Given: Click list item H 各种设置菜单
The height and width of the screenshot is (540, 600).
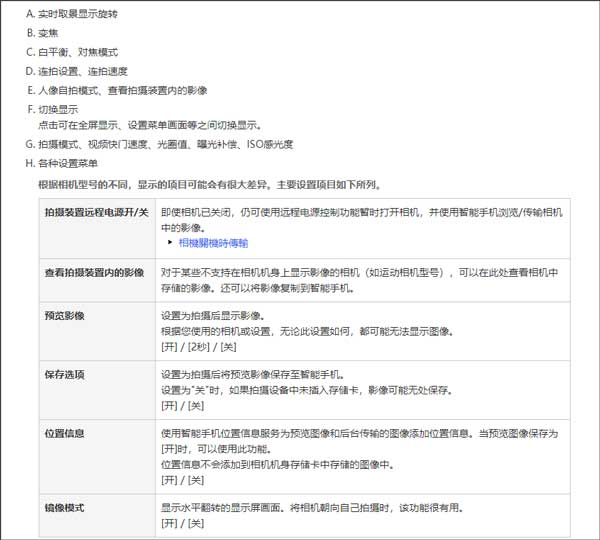Looking at the screenshot, I should (x=68, y=163).
